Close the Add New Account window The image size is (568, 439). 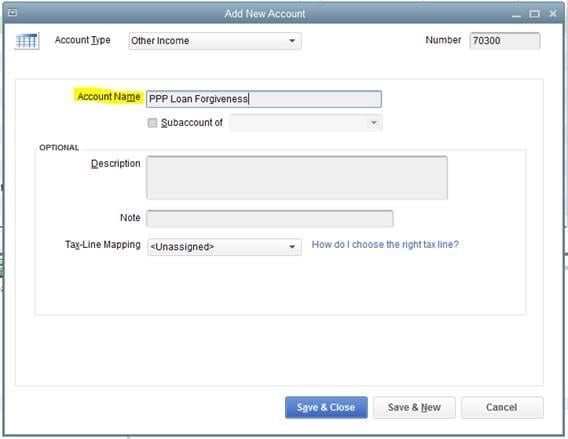[553, 14]
